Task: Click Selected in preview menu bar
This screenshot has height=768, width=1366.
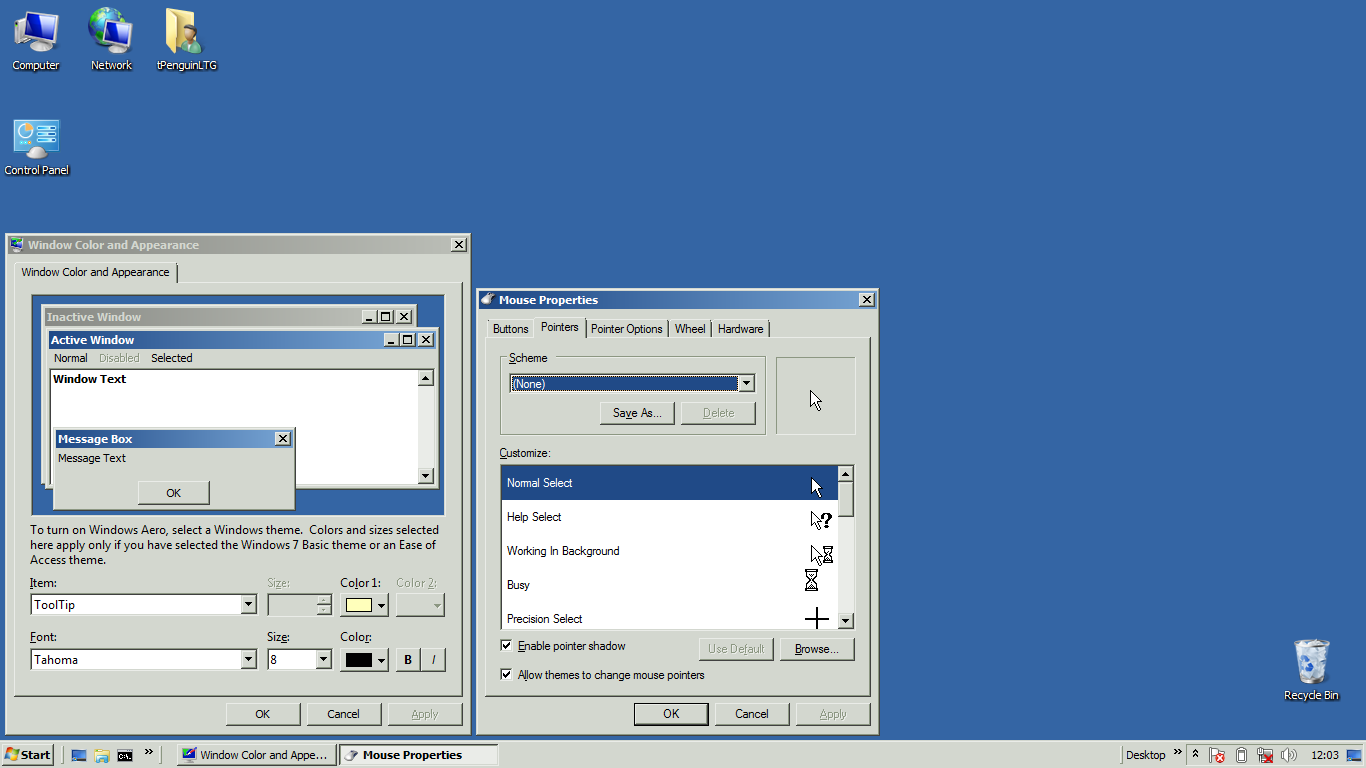Action: 172,358
